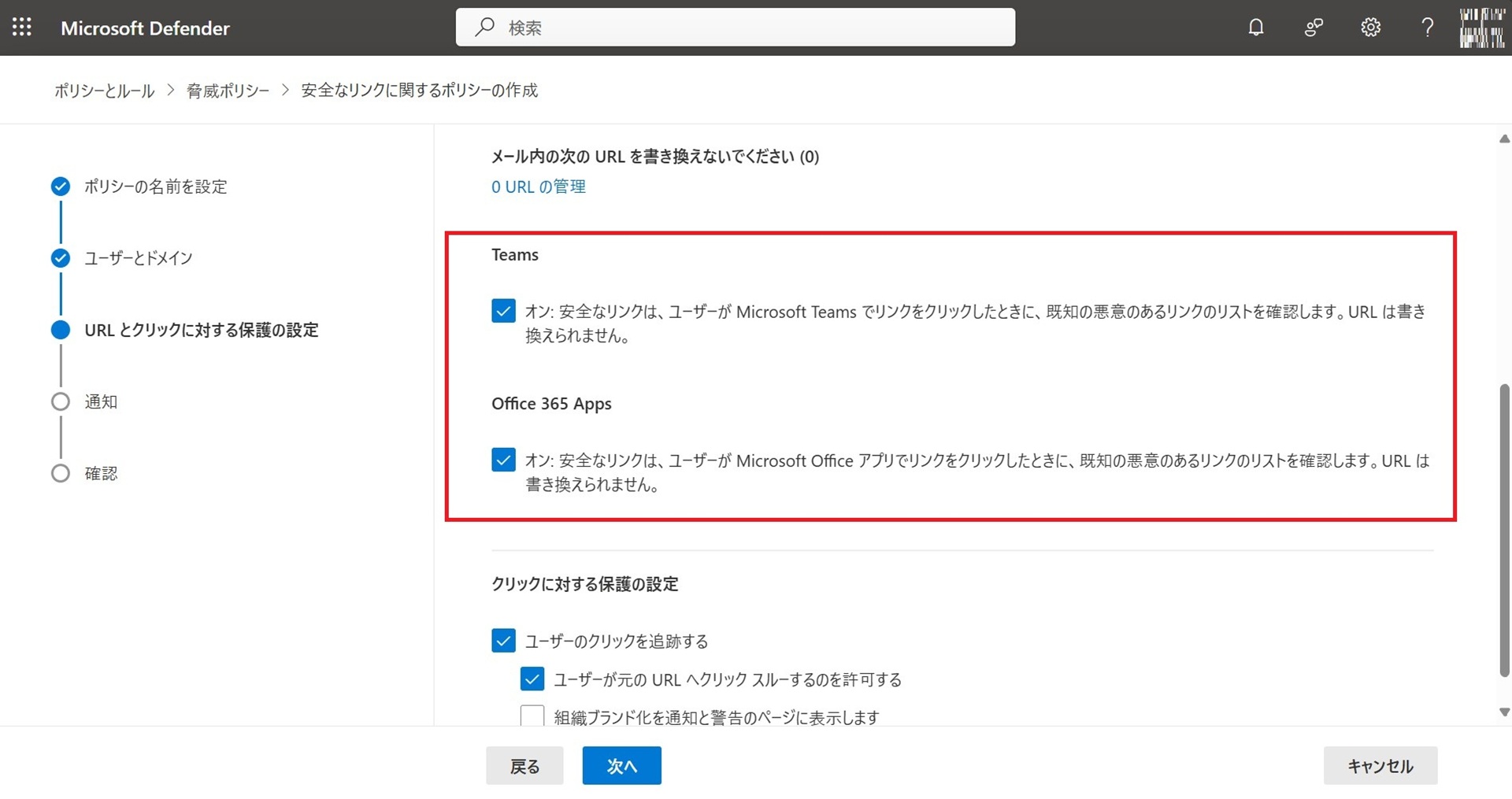Open the app launcher grid icon
Image resolution: width=1512 pixels, height=799 pixels.
point(22,28)
